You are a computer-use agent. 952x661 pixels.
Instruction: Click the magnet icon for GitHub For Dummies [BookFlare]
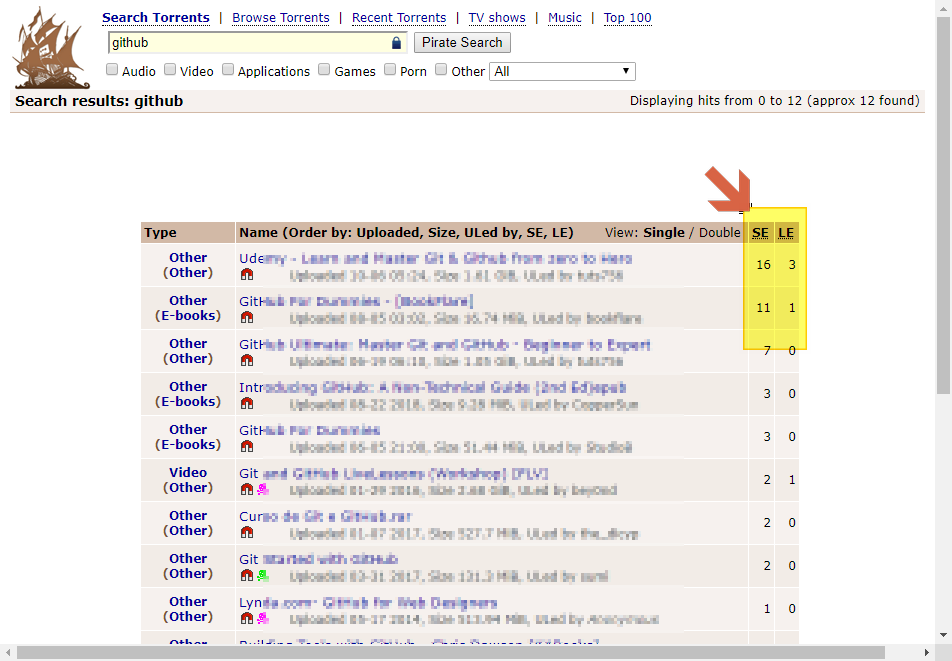(246, 317)
